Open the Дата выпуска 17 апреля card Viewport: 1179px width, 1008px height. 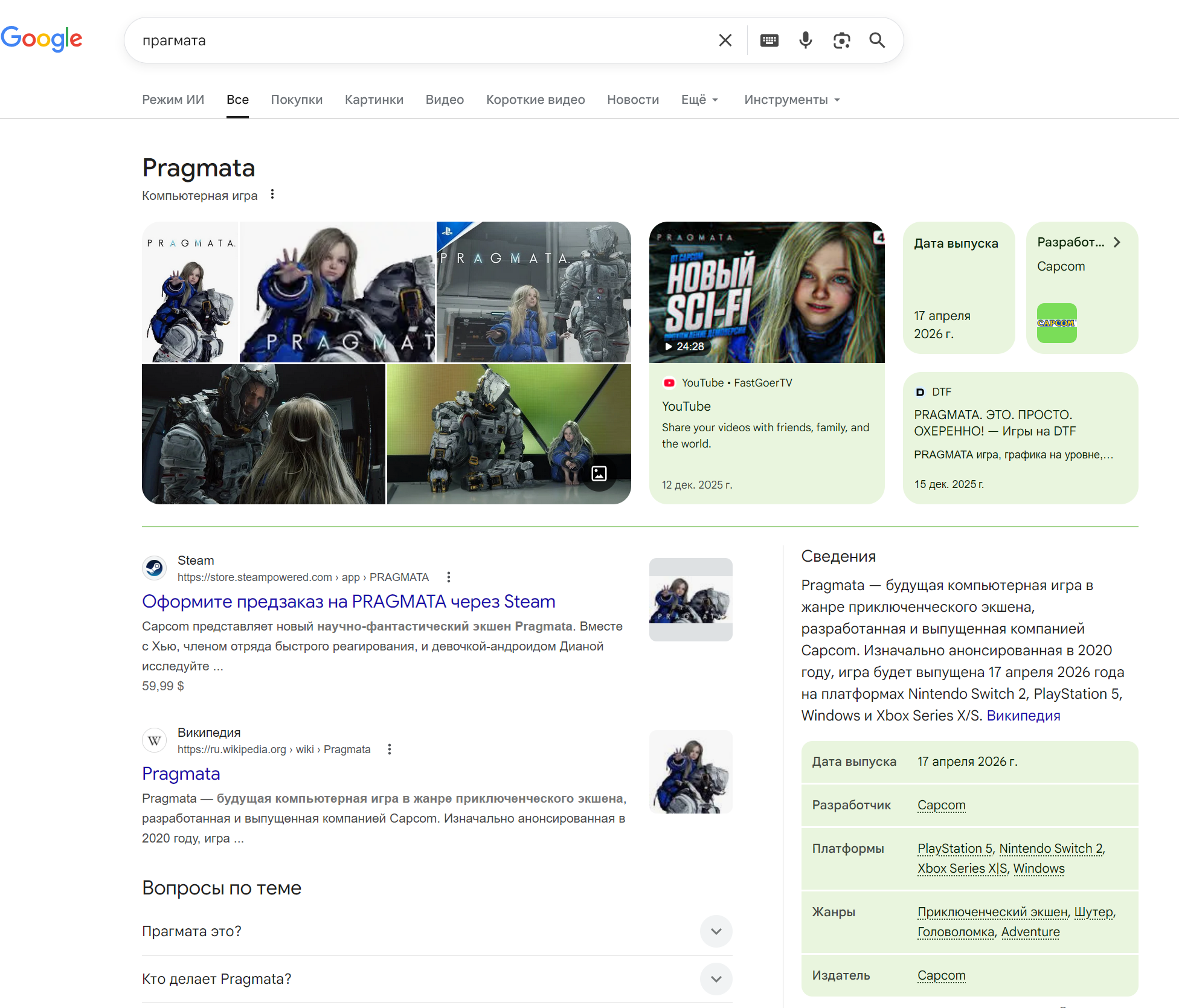click(959, 287)
